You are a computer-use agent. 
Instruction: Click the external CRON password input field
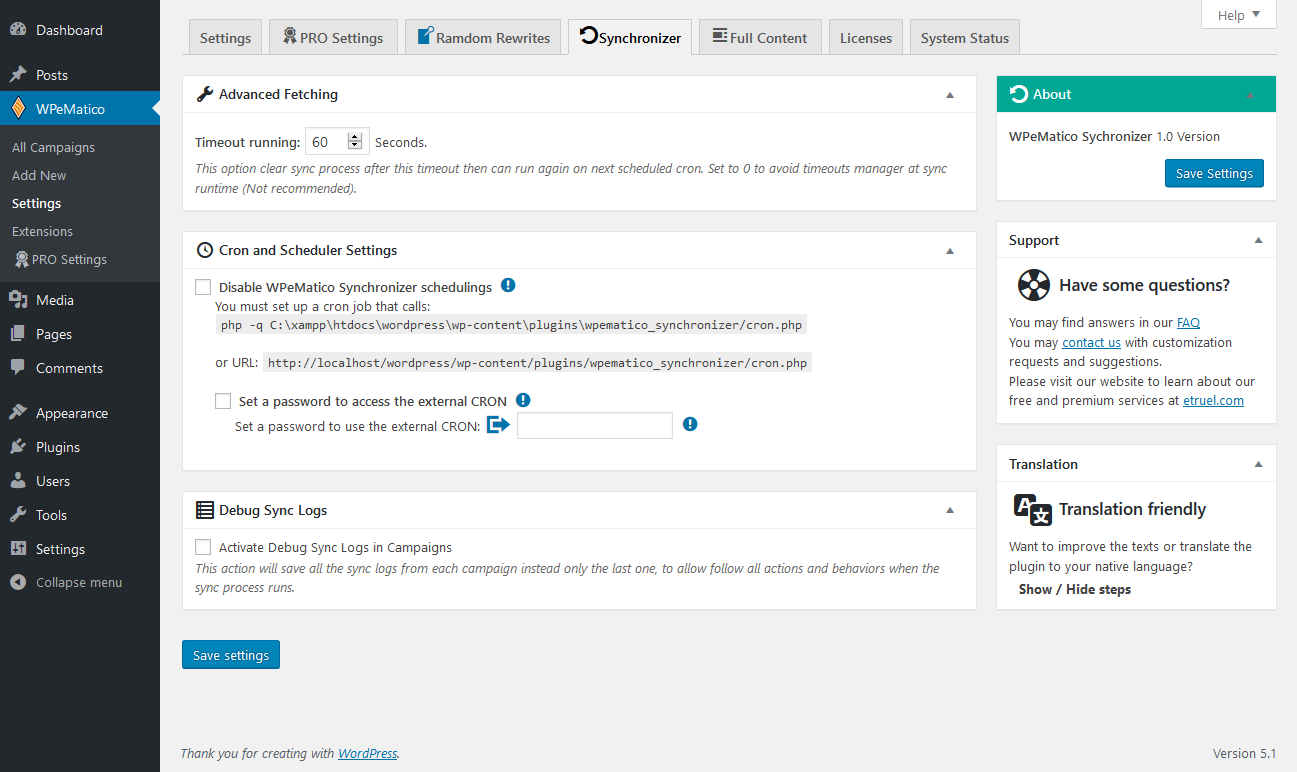(594, 426)
